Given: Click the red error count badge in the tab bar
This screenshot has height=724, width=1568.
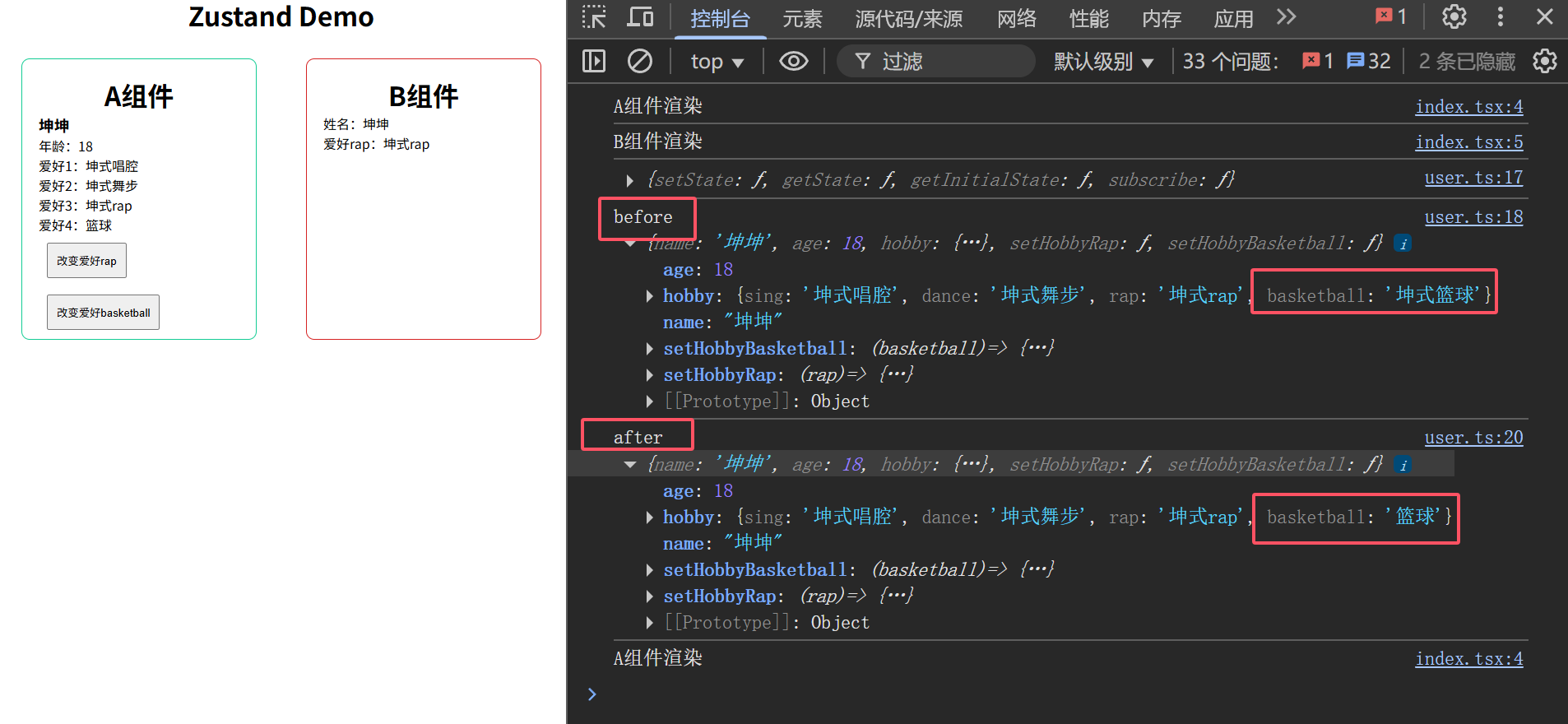Looking at the screenshot, I should [1391, 17].
